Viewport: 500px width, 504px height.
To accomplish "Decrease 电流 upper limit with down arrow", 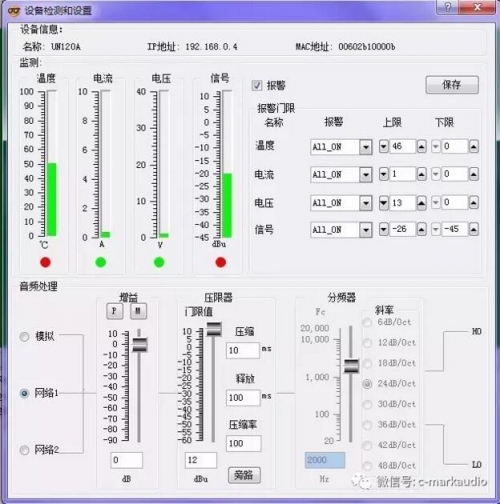I will (384, 174).
